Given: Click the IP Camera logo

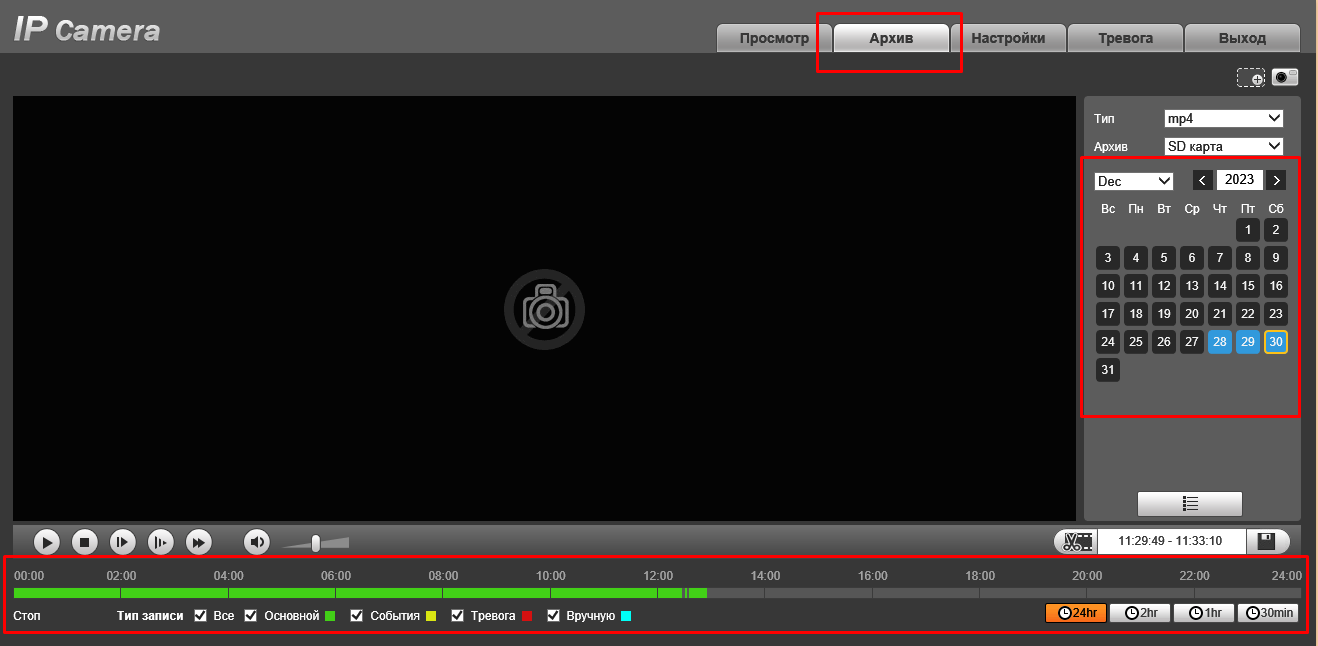Looking at the screenshot, I should pos(87,30).
